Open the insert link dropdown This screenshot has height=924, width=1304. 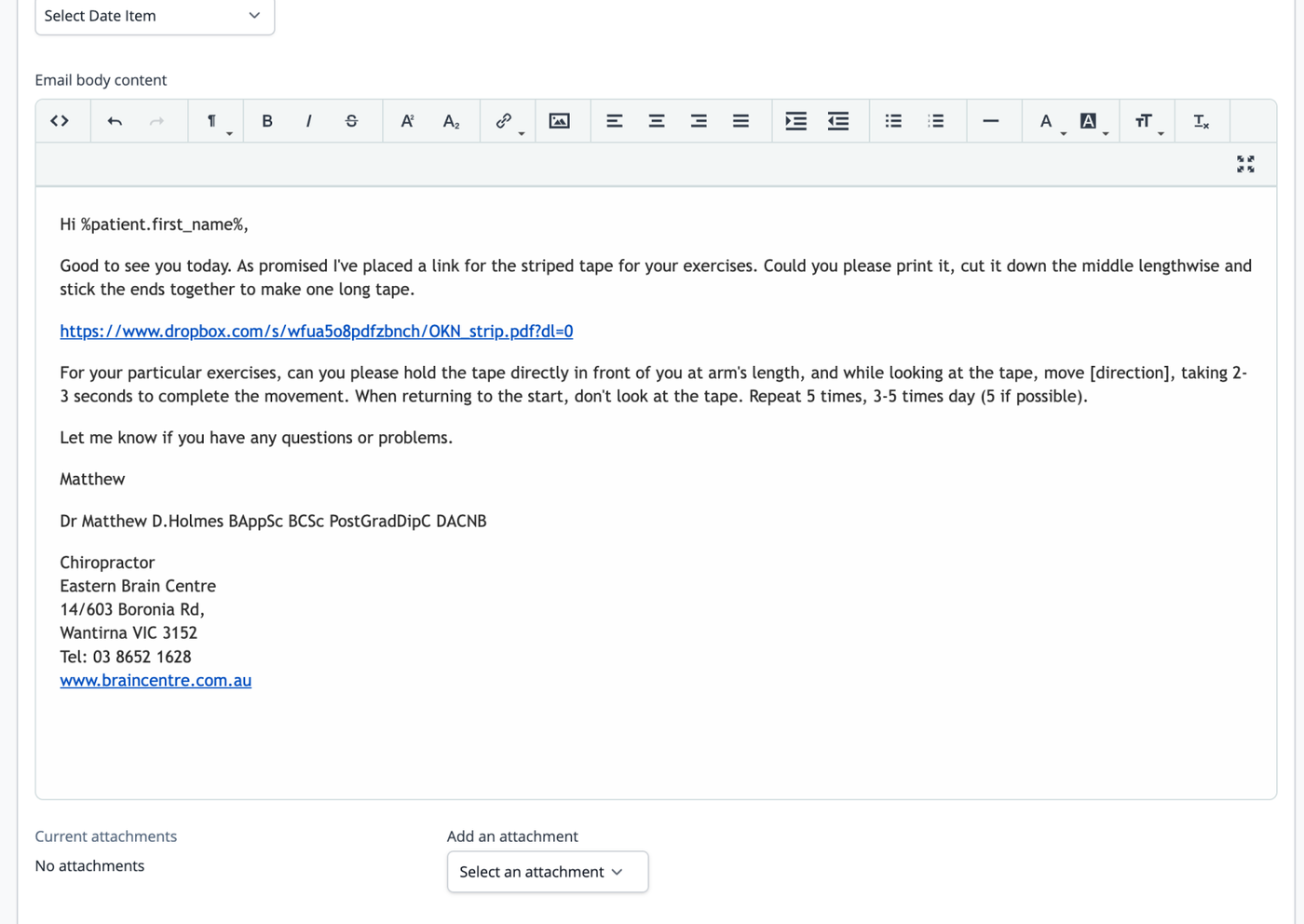pos(508,121)
